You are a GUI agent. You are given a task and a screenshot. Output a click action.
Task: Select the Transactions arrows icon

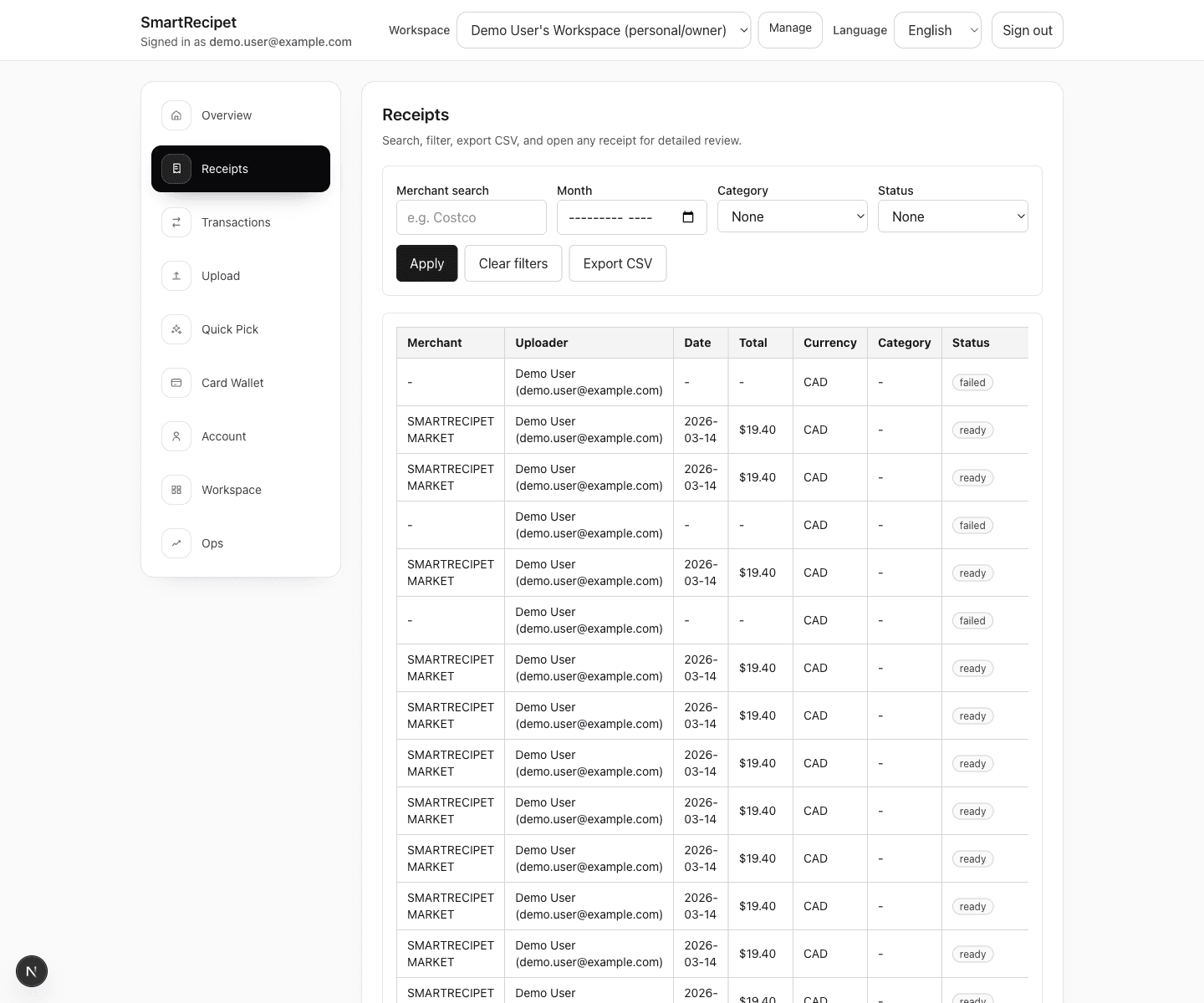176,222
